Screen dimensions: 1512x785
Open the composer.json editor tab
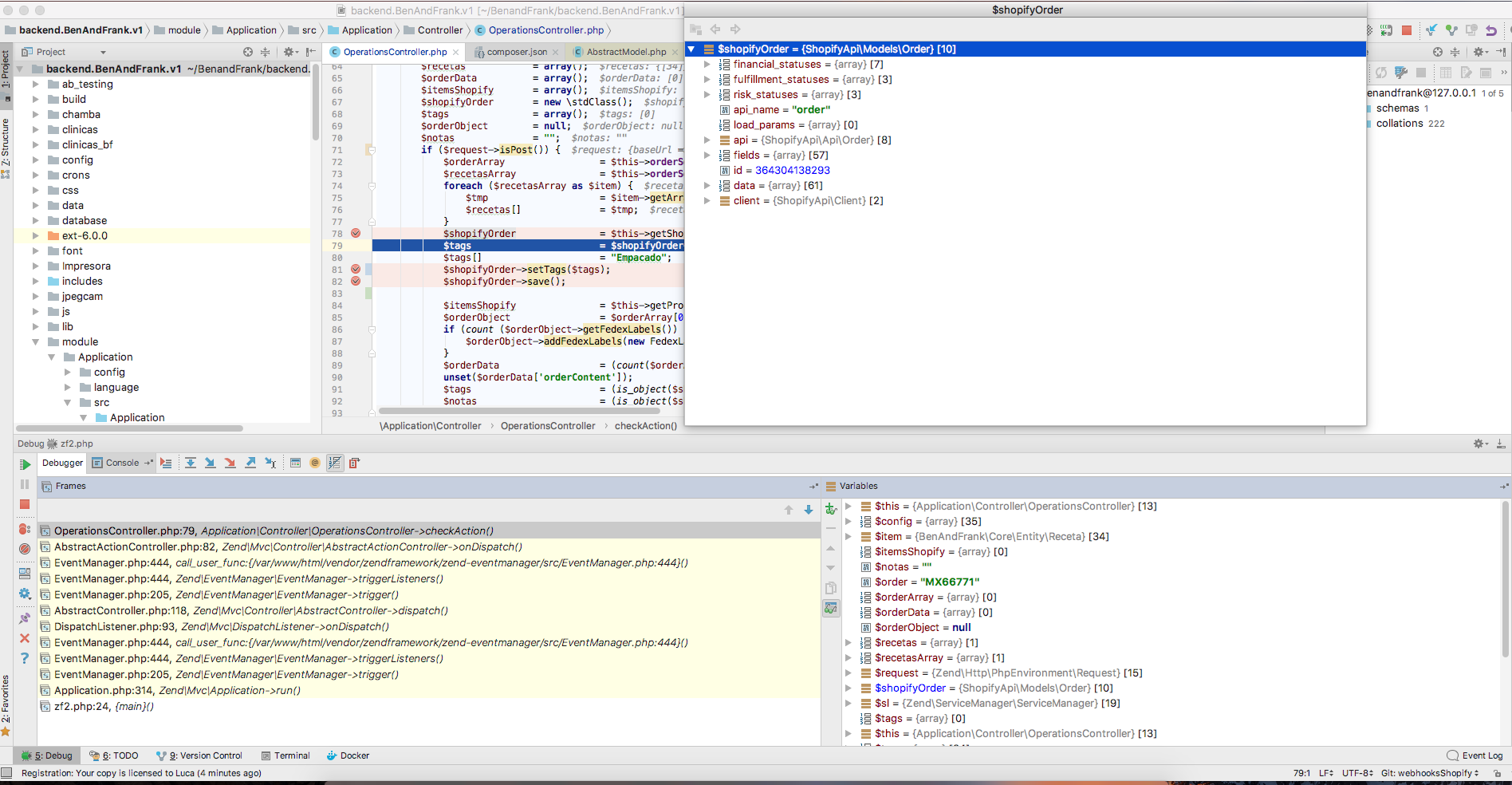pos(516,52)
